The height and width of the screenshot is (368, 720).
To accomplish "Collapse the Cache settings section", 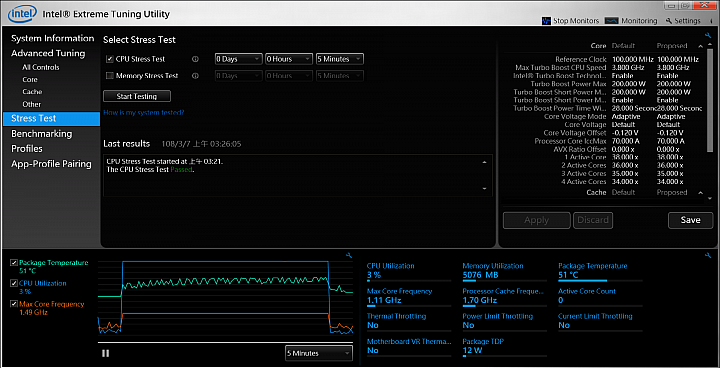I will (x=700, y=192).
